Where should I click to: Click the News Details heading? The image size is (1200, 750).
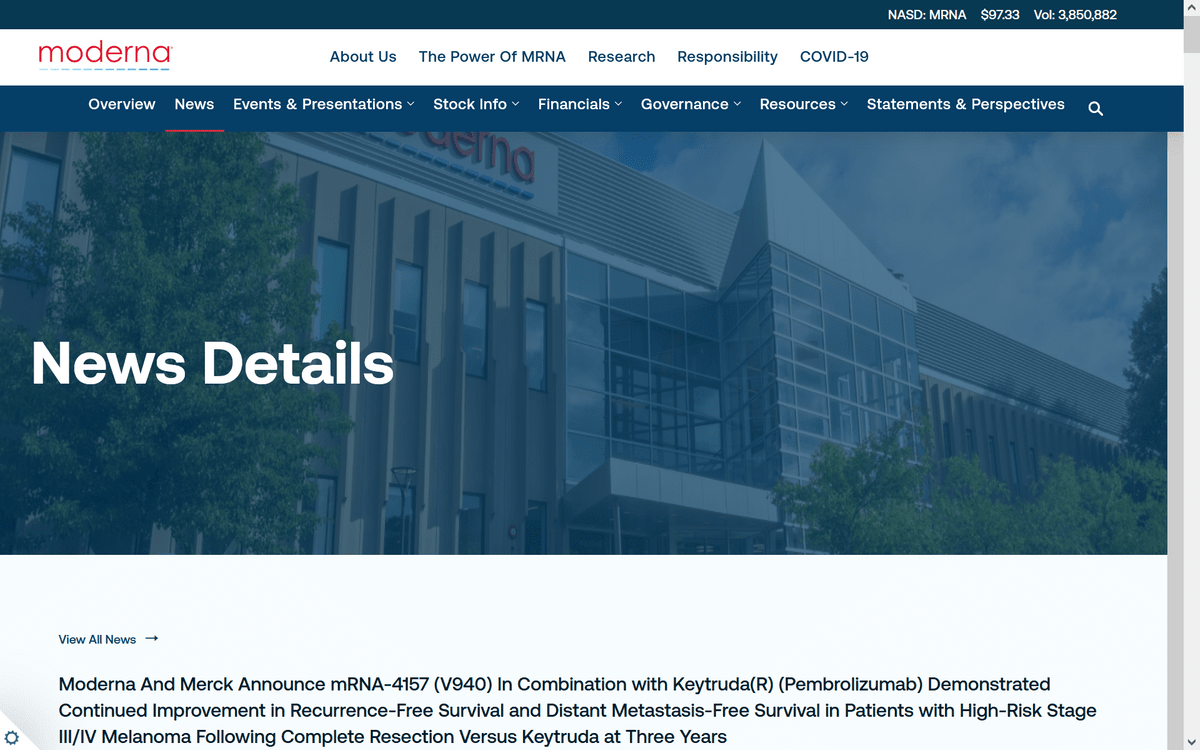(x=213, y=363)
